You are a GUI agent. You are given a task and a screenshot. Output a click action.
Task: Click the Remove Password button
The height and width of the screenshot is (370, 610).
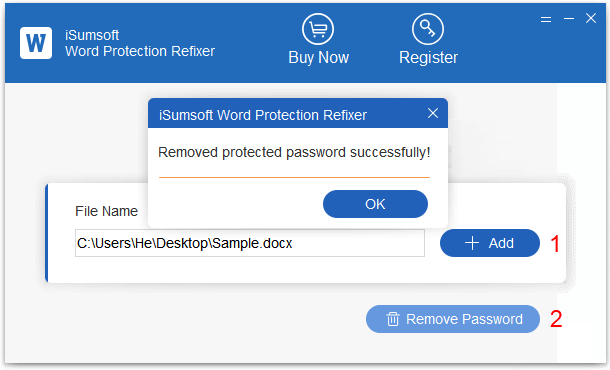[453, 319]
